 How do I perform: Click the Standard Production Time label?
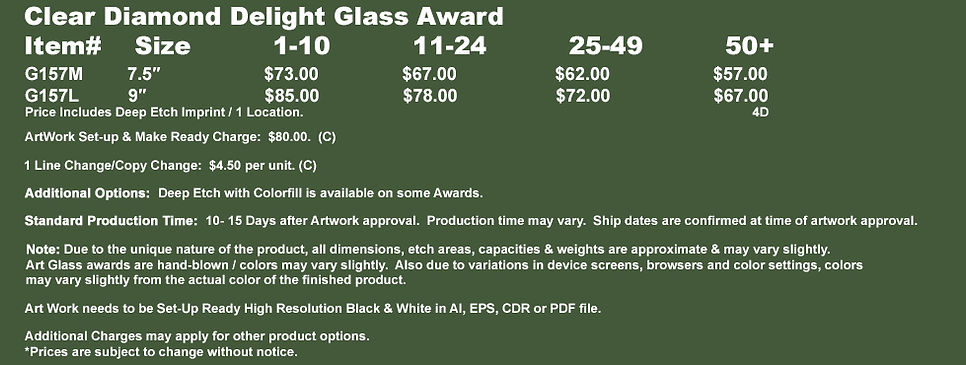(111, 221)
